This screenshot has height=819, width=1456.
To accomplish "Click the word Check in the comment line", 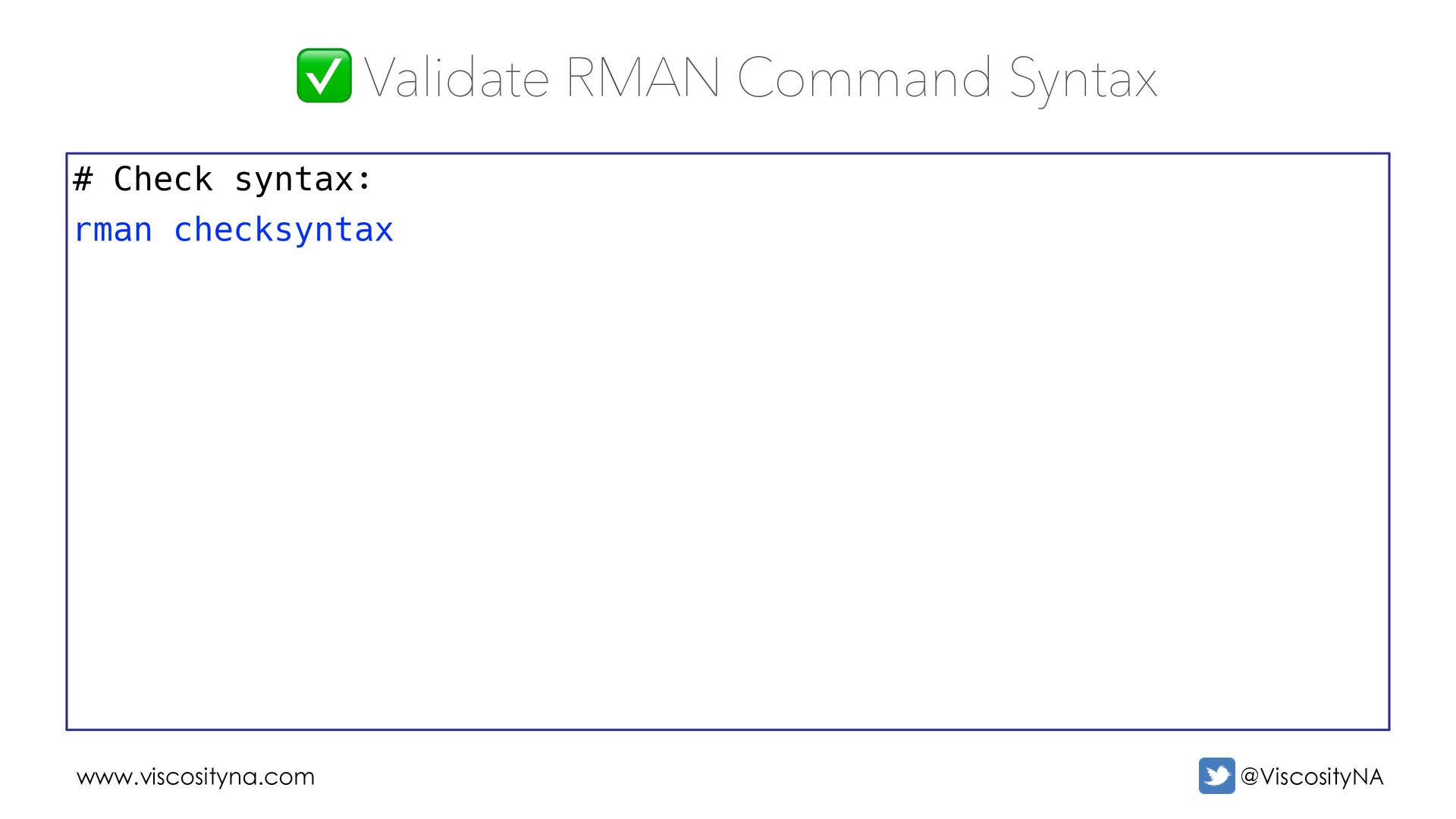I will tap(162, 180).
